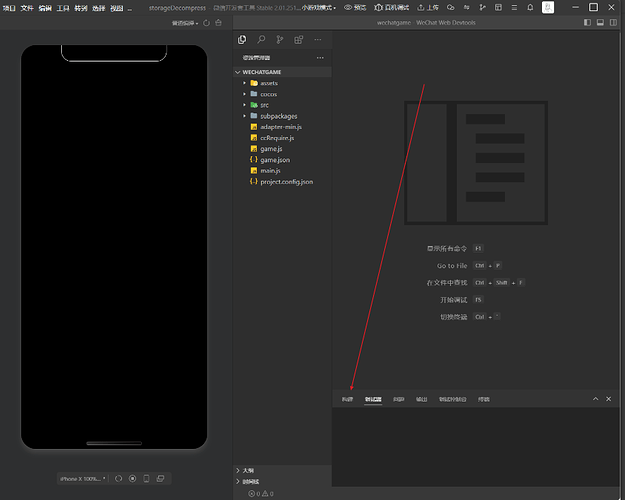Open the Explorer files icon in sidebar
The width and height of the screenshot is (625, 500).
242,39
